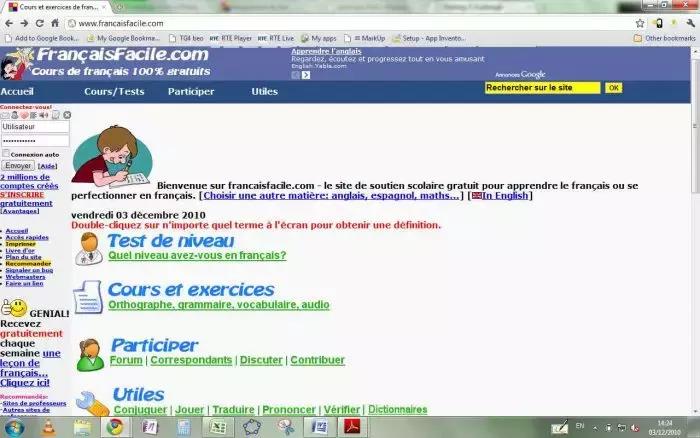The image size is (700, 438).
Task: Click the smiley thumbs-up GENIAL icon
Action: point(14,308)
